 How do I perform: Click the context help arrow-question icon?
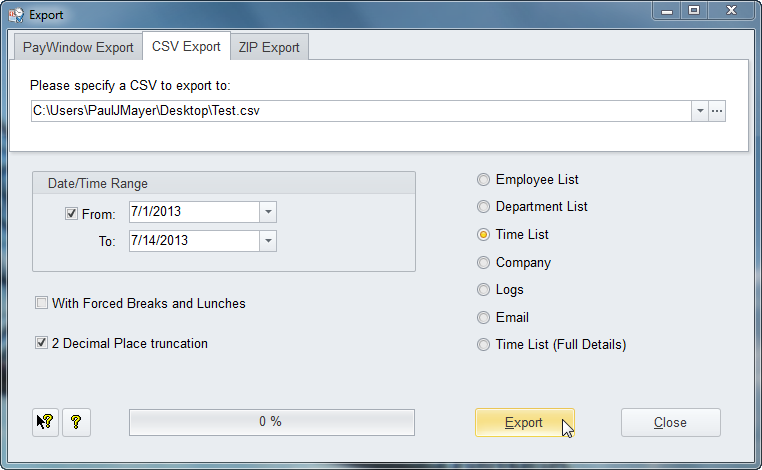pos(46,422)
